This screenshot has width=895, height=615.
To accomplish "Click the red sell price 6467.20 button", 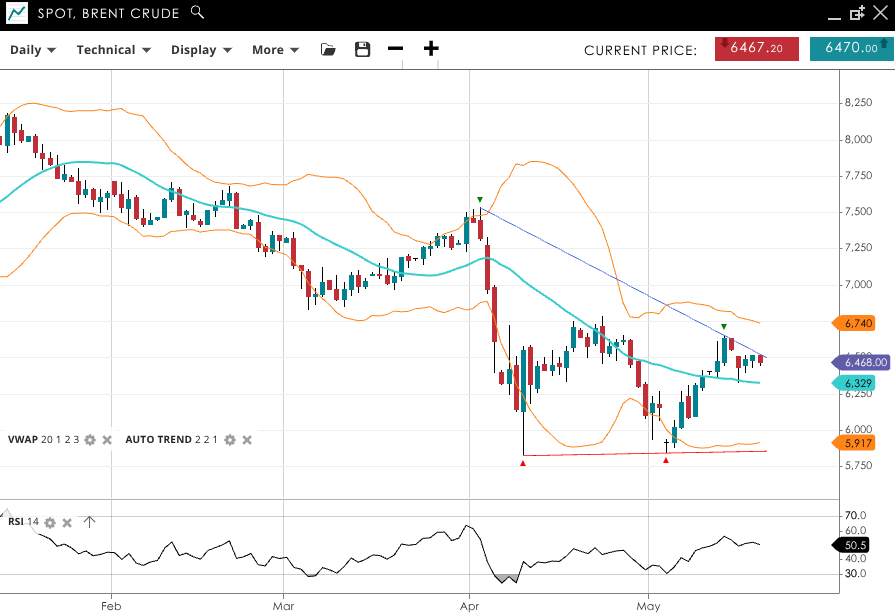I will tap(756, 48).
